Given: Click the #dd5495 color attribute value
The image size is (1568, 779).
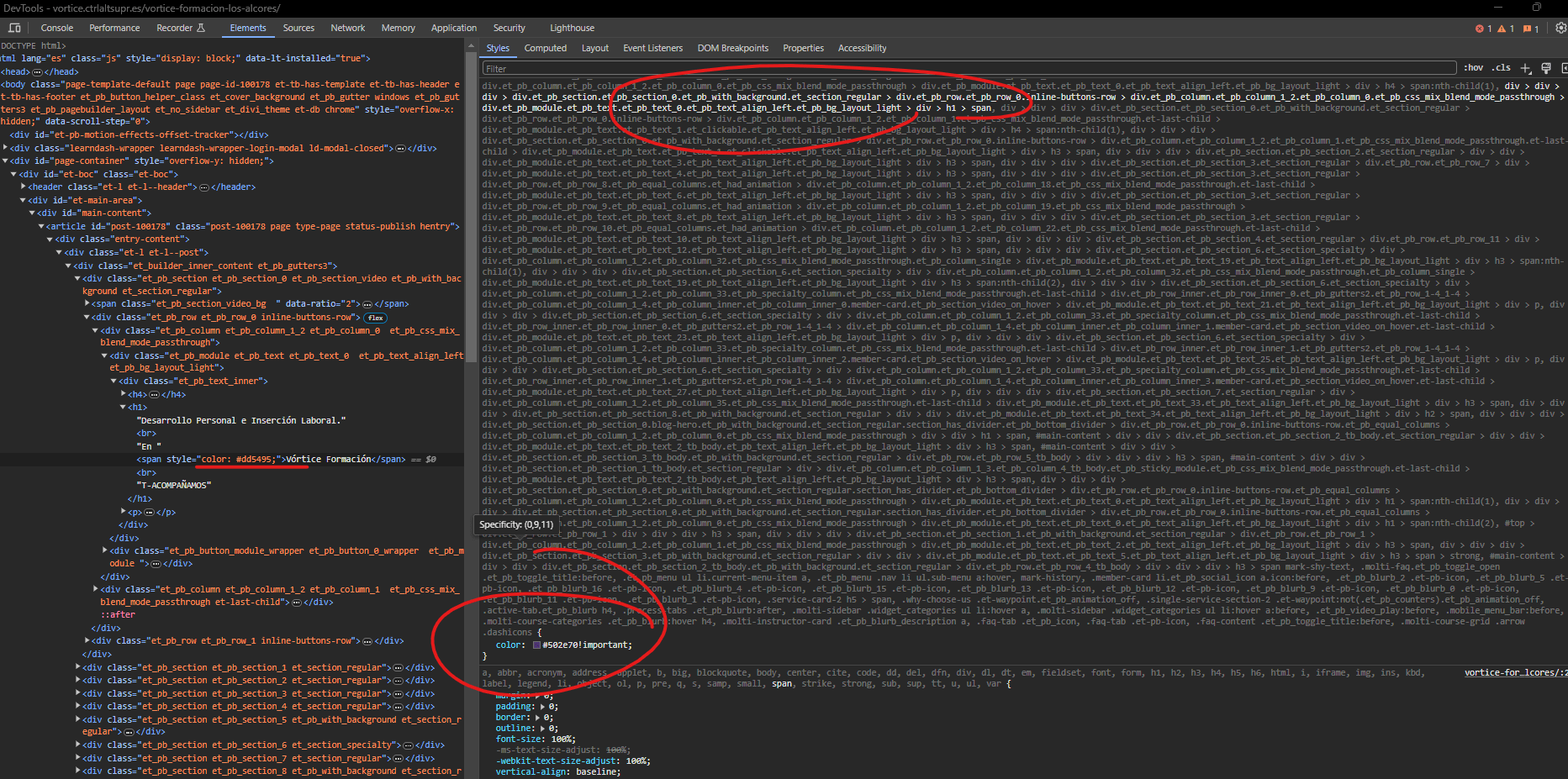Looking at the screenshot, I should click(x=238, y=460).
